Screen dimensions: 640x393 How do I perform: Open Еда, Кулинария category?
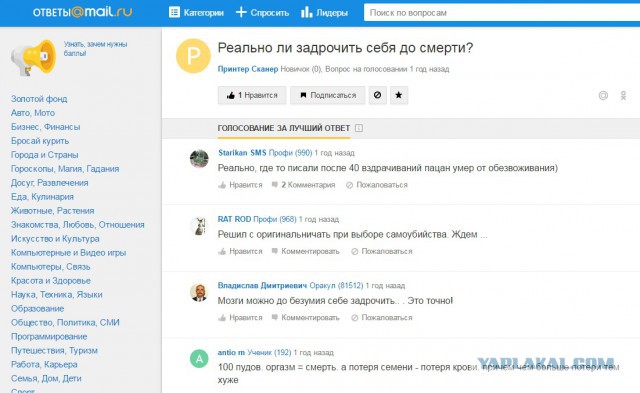42,197
